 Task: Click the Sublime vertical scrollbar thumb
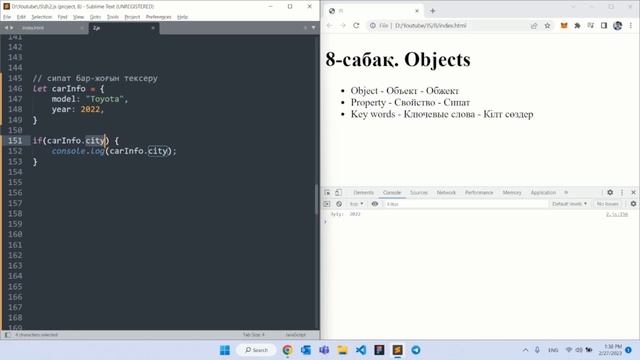pyautogui.click(x=316, y=199)
